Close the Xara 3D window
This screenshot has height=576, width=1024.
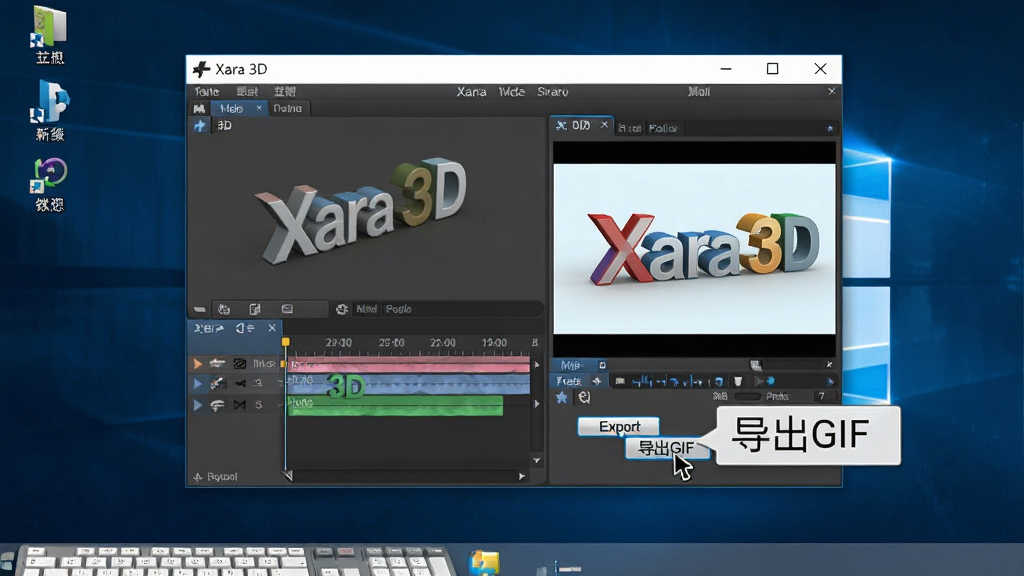coord(820,69)
